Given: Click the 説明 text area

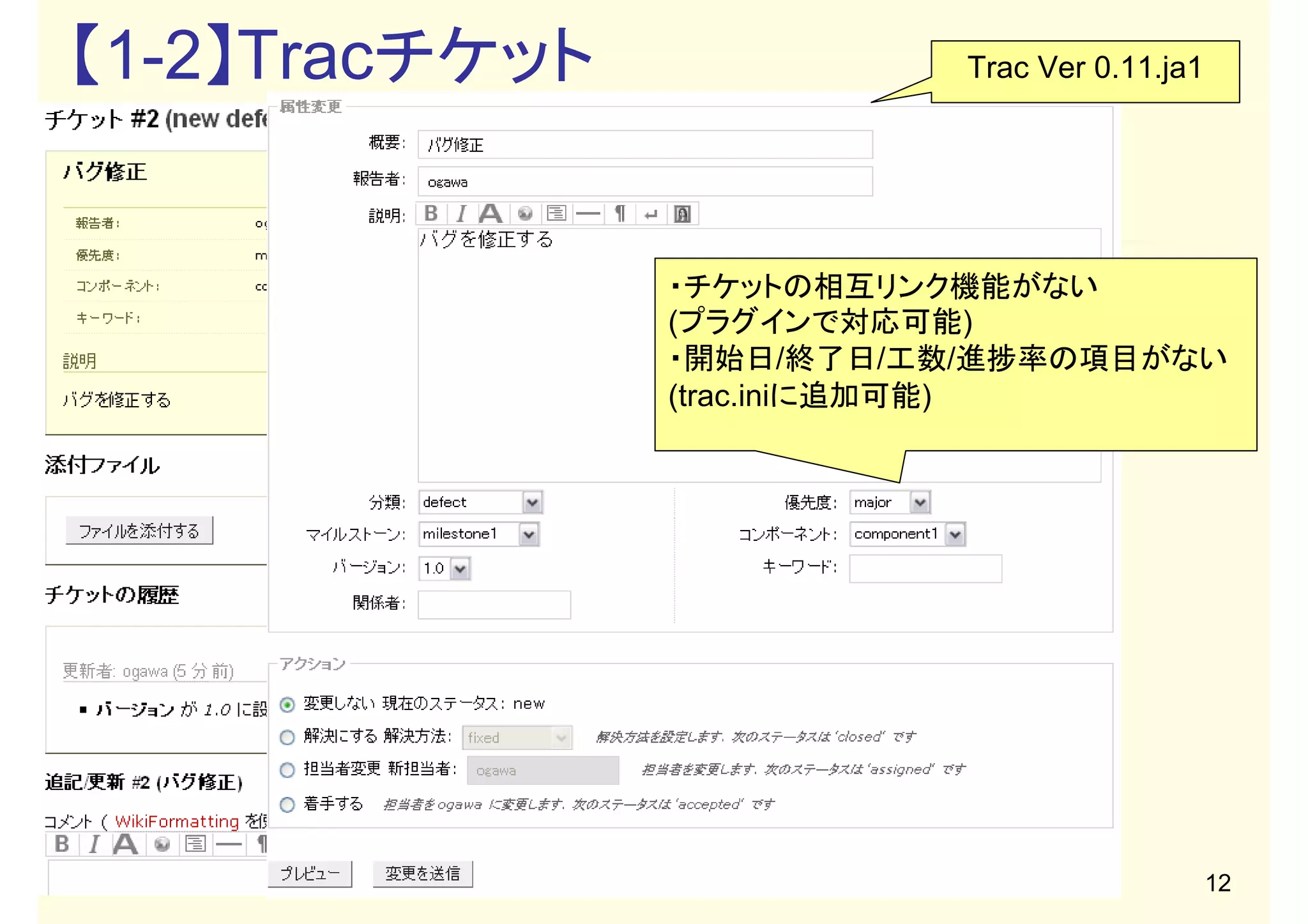Looking at the screenshot, I should click(759, 355).
